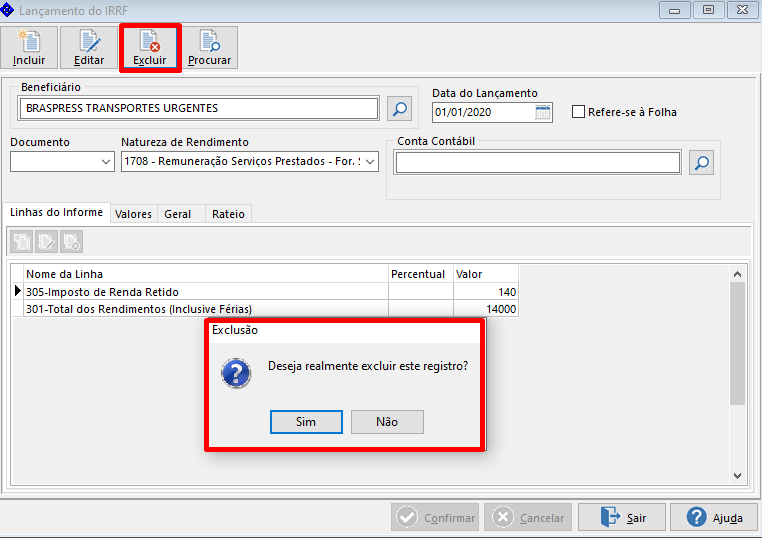Screen dimensions: 762x538
Task: Search beneficiary with magnifier icon
Action: point(399,108)
